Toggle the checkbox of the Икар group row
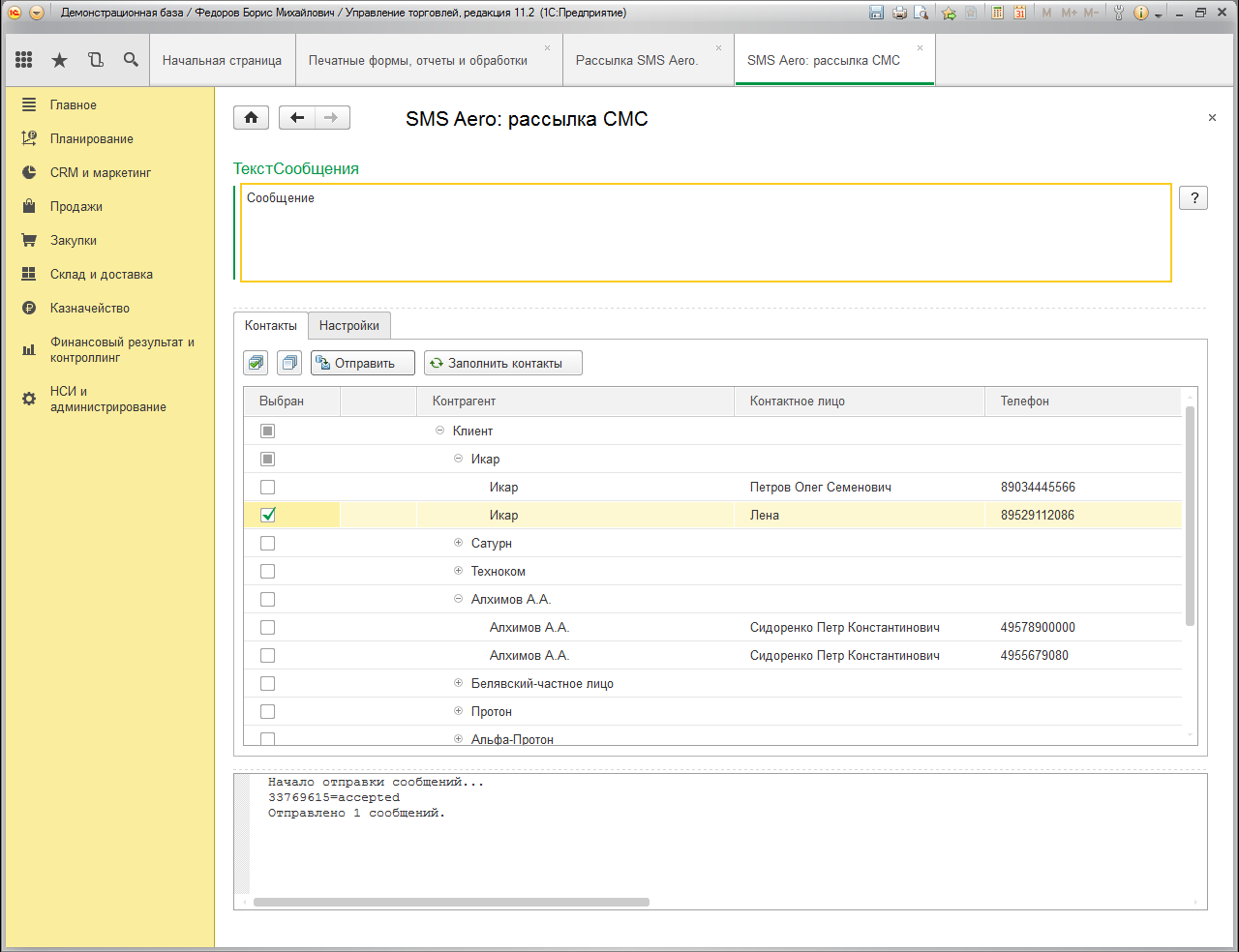Viewport: 1239px width, 952px height. coord(268,459)
